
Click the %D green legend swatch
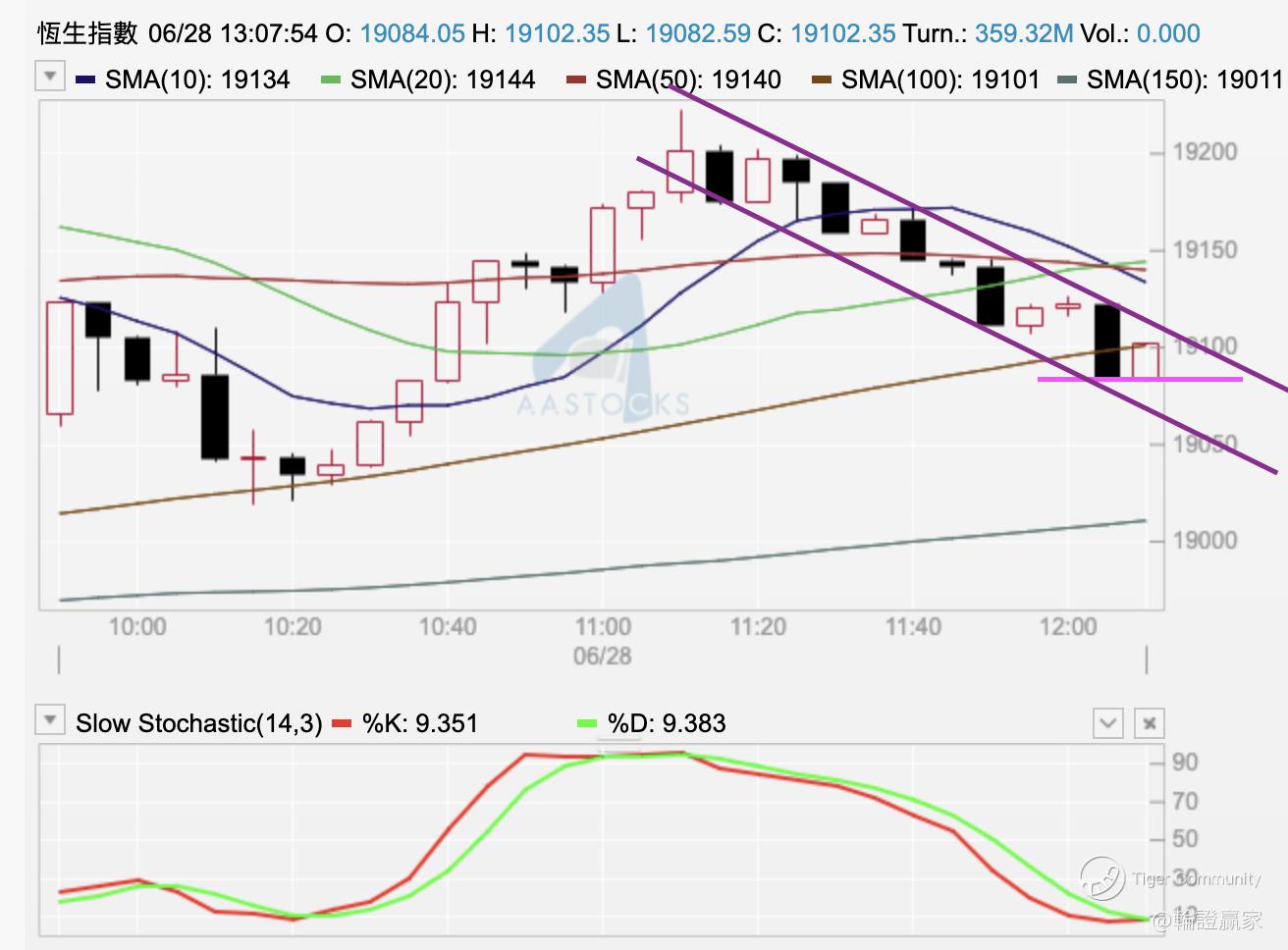(x=587, y=724)
